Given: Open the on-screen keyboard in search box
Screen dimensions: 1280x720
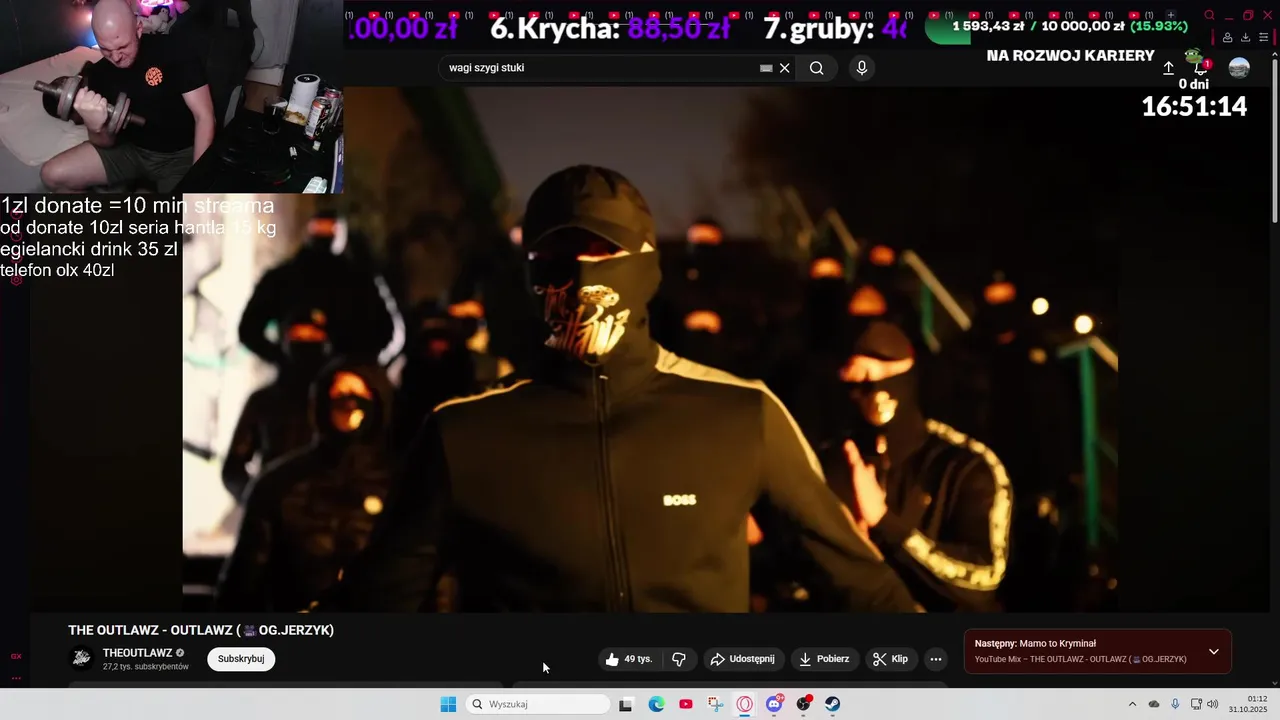Looking at the screenshot, I should point(766,68).
